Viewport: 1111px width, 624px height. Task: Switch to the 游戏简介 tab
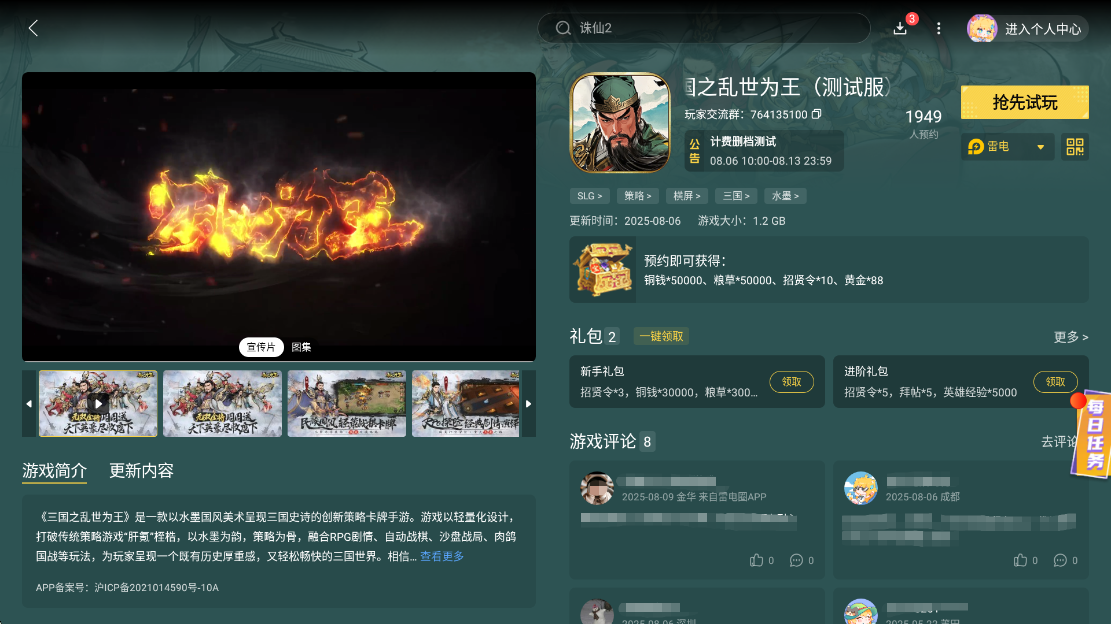[55, 471]
